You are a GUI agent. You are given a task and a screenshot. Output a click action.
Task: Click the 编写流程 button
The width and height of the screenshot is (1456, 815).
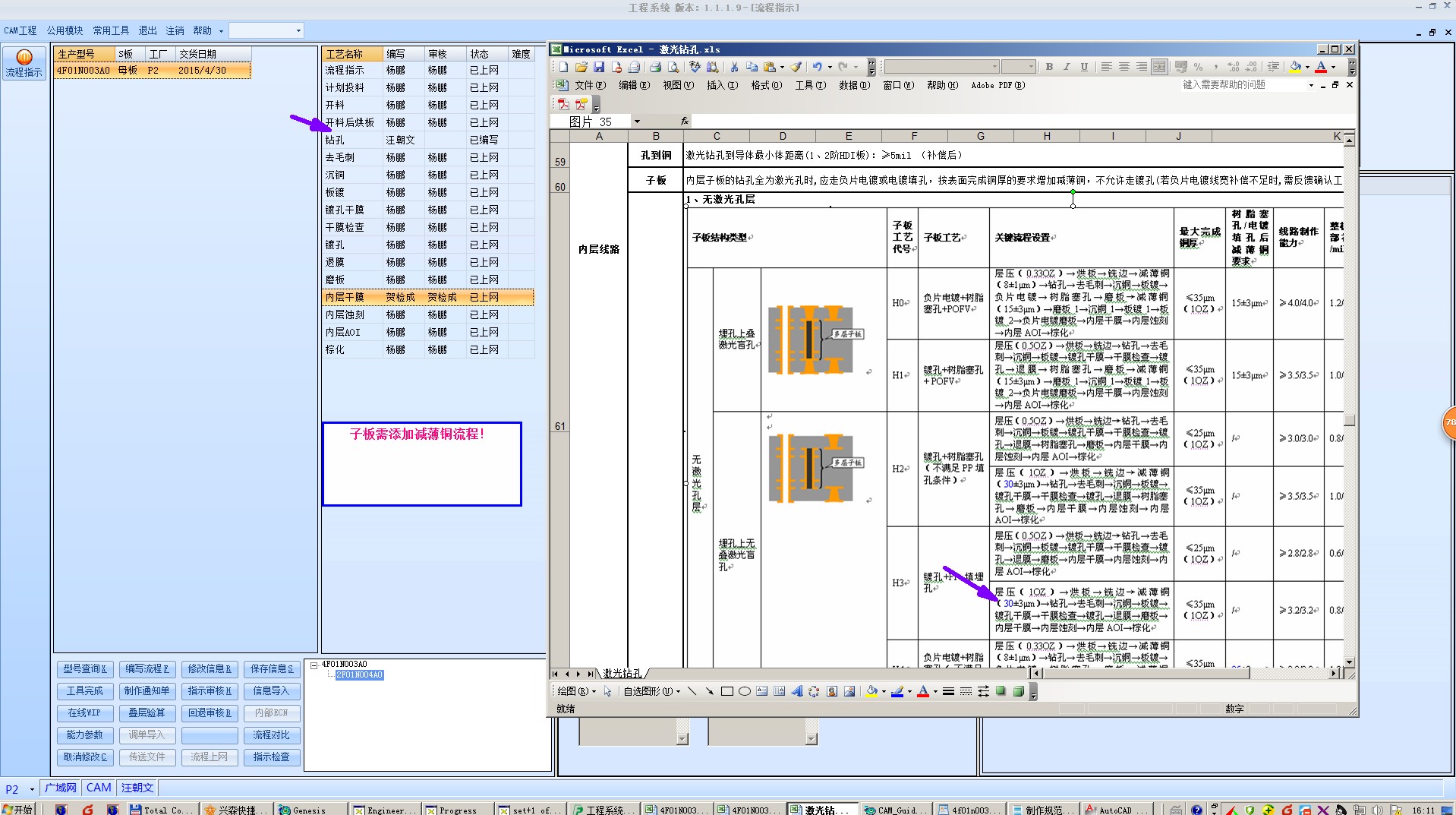tap(147, 669)
